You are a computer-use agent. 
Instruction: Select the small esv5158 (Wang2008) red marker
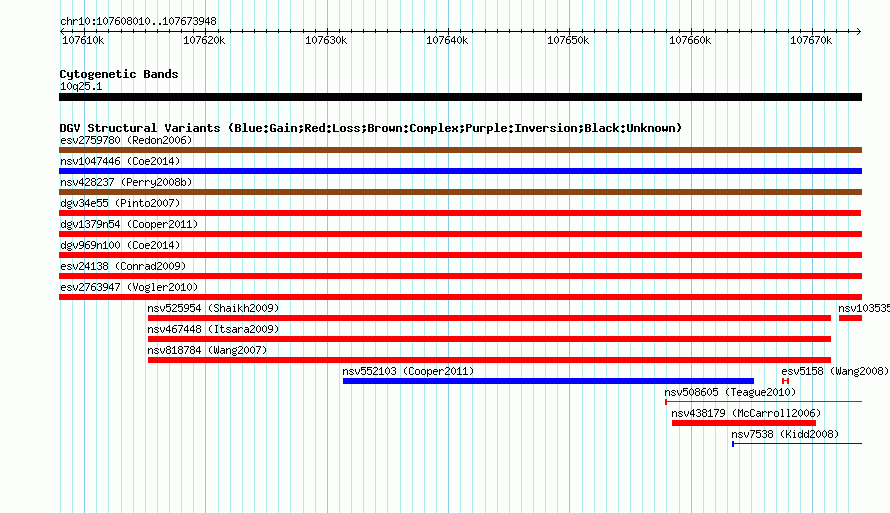(x=786, y=381)
